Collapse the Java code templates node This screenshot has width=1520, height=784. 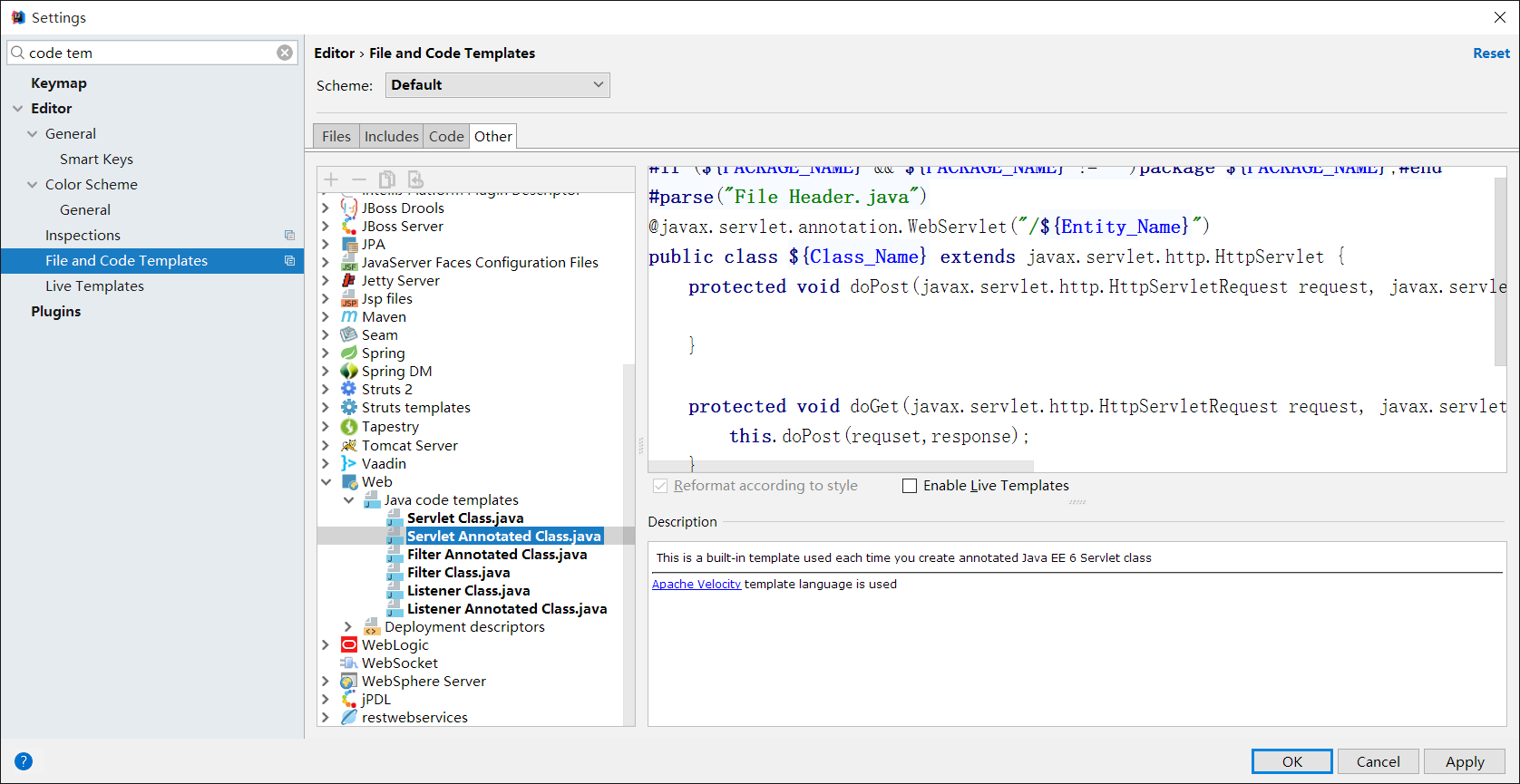(348, 499)
